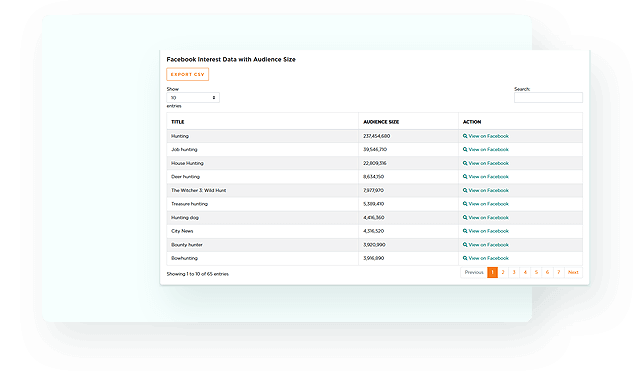Click the audience size in Hunting row
This screenshot has width=633, height=371.
coord(376,136)
